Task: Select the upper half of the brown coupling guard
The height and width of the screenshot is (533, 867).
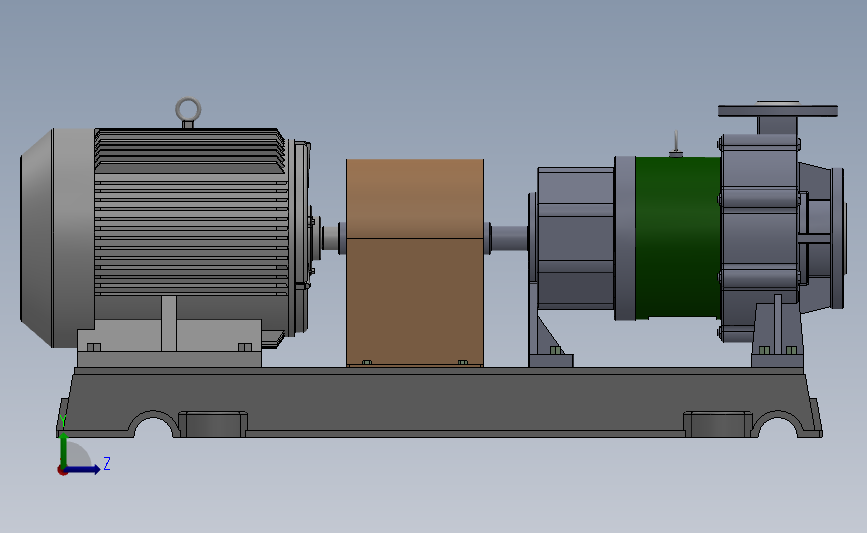Action: point(415,199)
